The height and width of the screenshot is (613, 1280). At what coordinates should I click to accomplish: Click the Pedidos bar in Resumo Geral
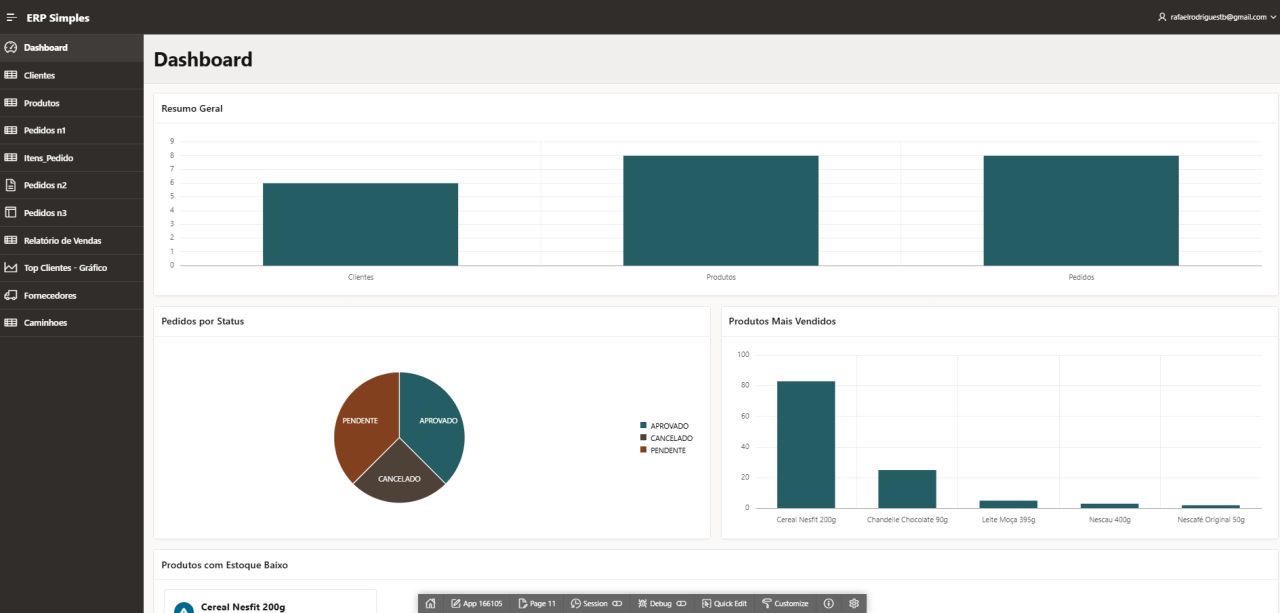tap(1081, 210)
